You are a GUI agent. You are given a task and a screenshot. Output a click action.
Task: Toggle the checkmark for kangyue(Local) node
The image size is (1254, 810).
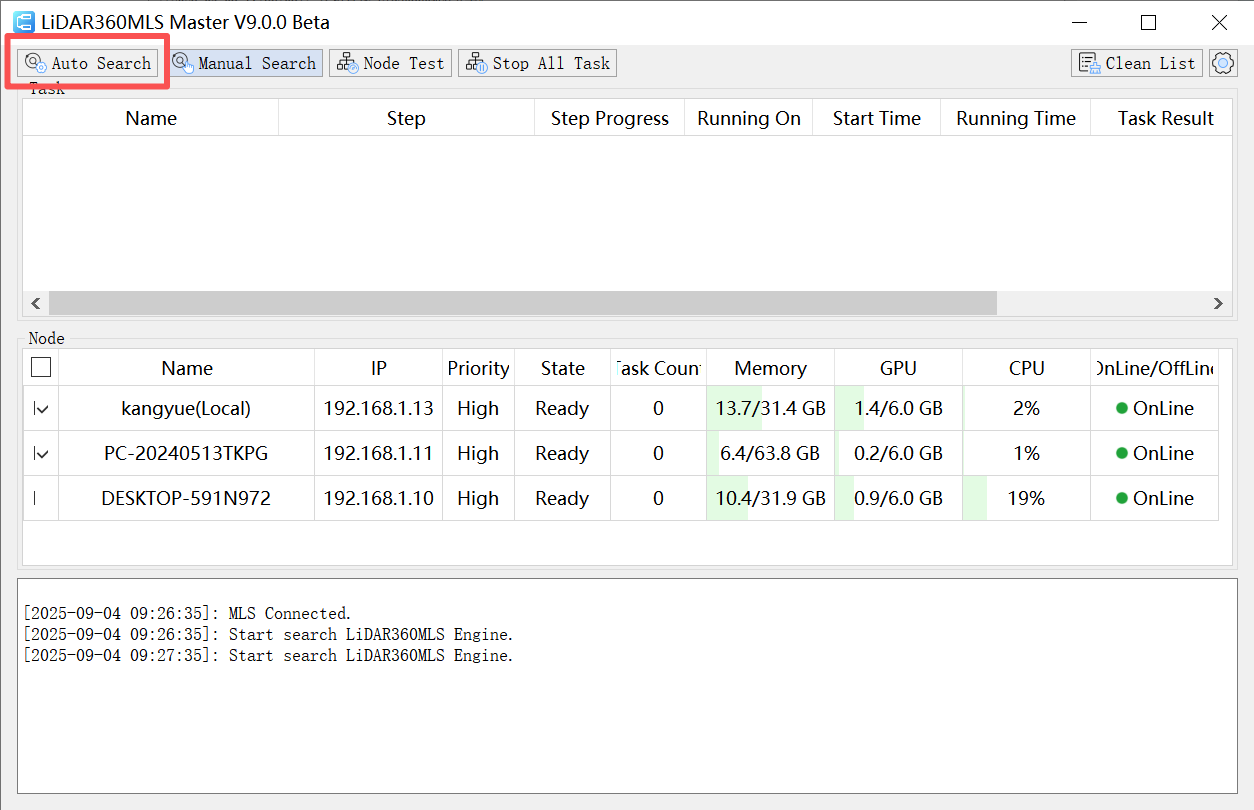41,408
